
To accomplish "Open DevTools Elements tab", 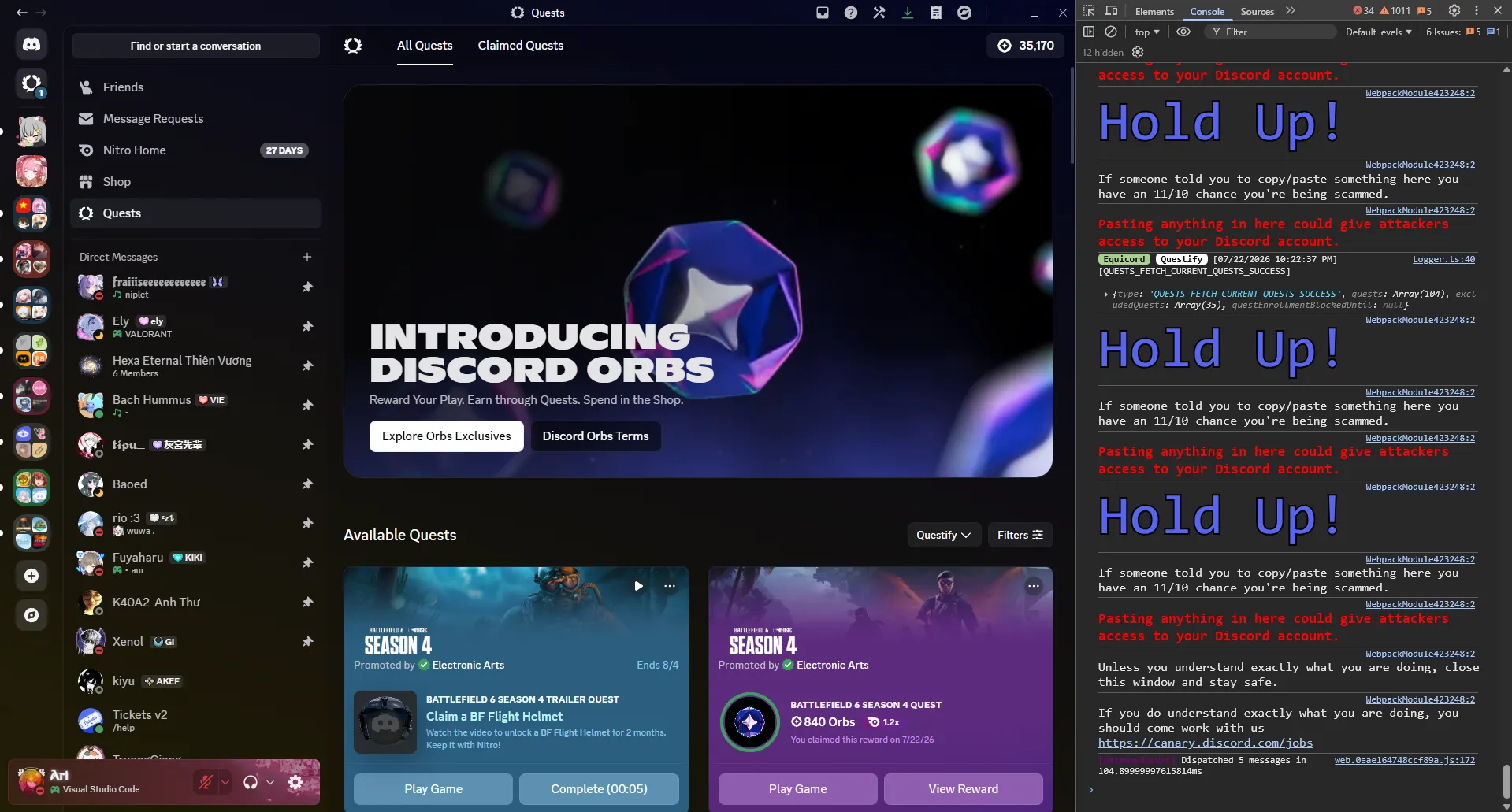I will (x=1154, y=11).
